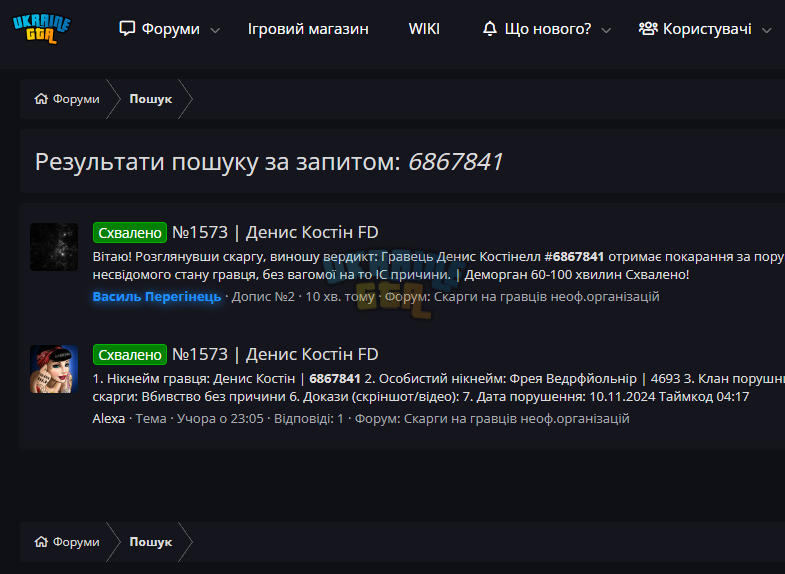Expand the Форуми dropdown chevron
Screen dimensions: 785x574
[x=215, y=30]
